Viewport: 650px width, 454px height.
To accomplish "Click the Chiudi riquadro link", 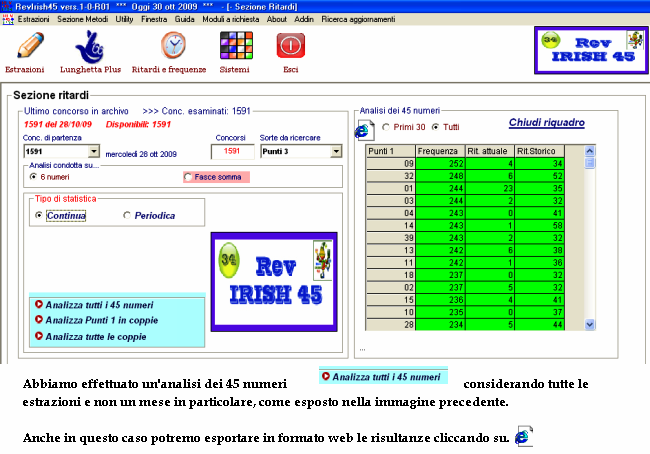I will 546,123.
